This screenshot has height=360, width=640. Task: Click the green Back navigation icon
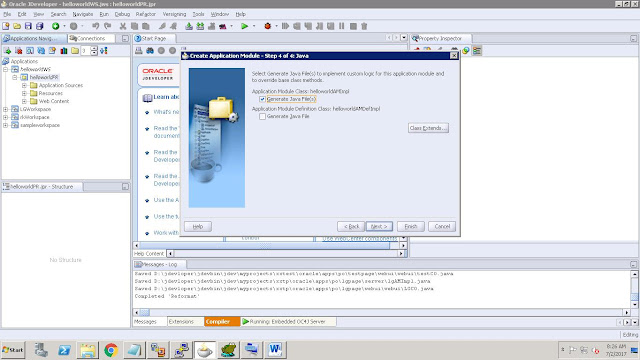[x=56, y=26]
